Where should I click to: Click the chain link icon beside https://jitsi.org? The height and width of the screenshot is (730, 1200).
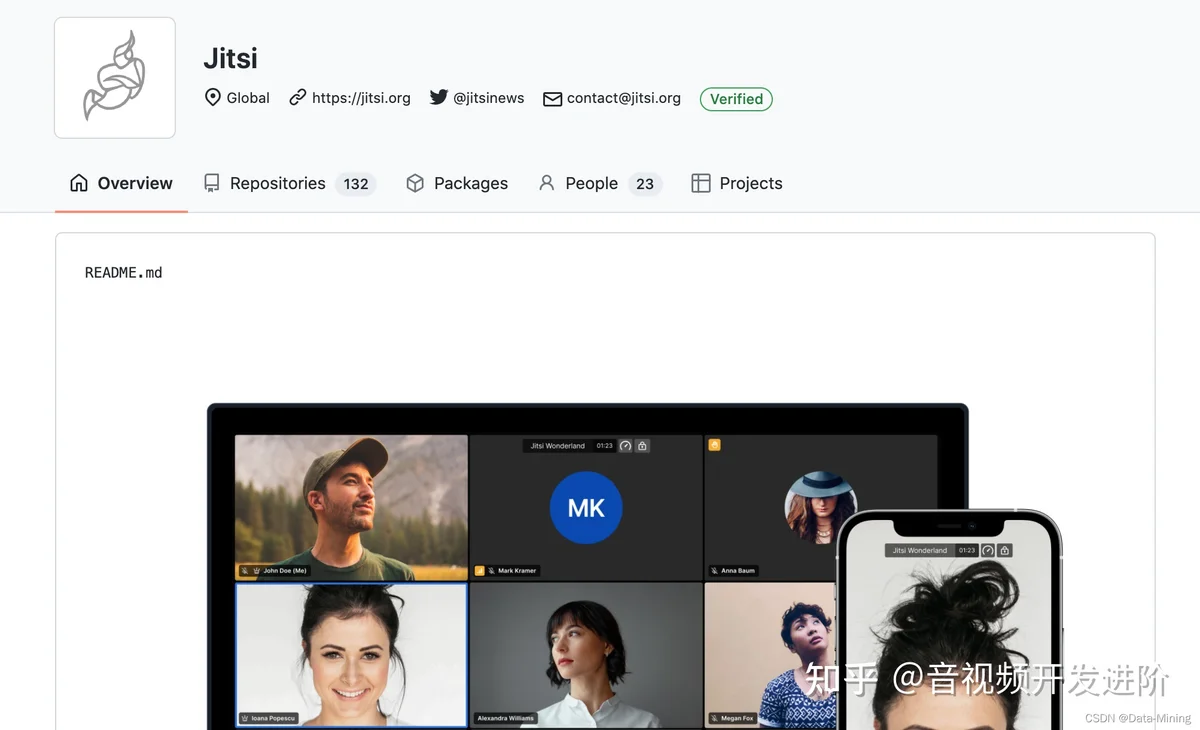coord(297,98)
